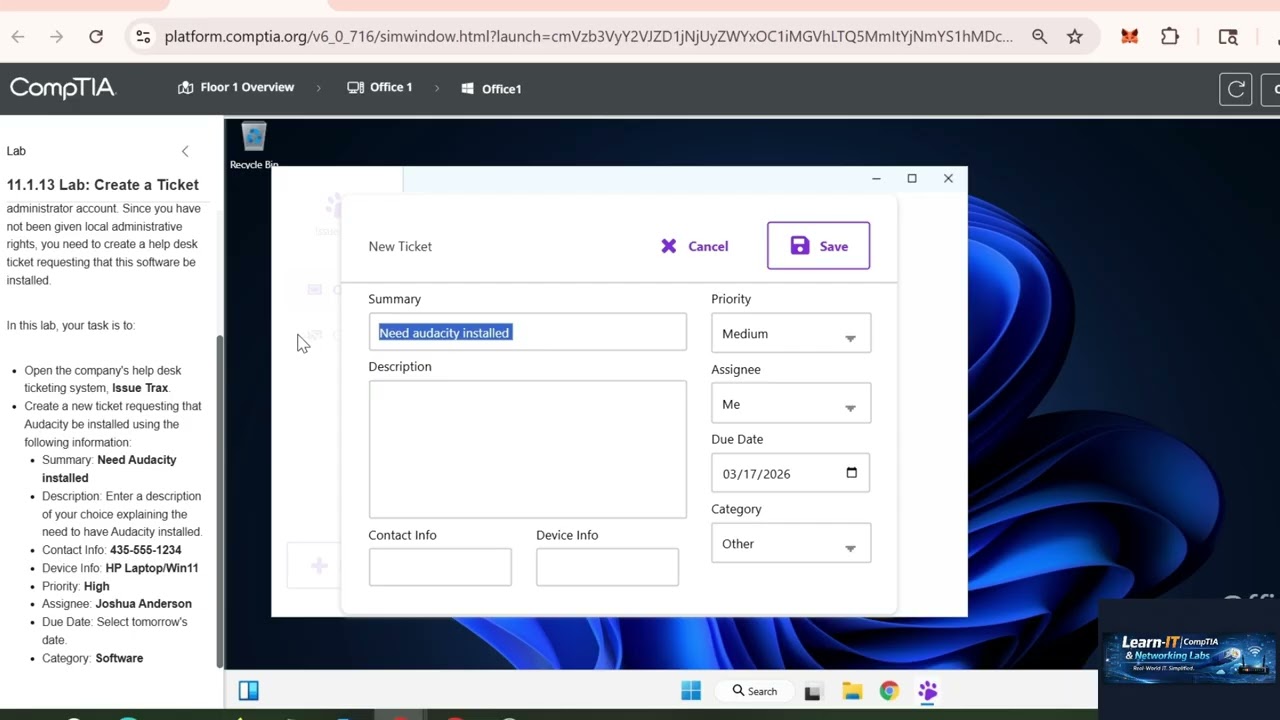Click the zoom magnifier icon in address bar
1280x720 pixels.
point(1039,37)
